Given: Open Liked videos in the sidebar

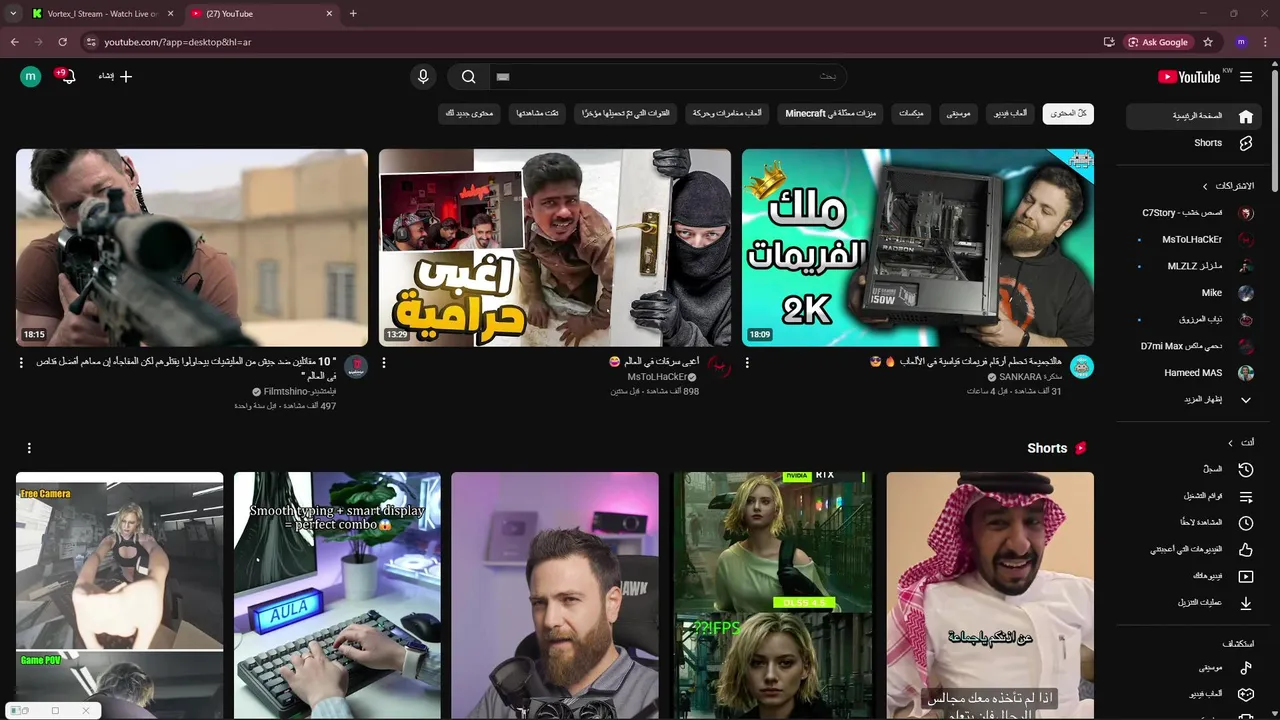Looking at the screenshot, I should point(1195,549).
